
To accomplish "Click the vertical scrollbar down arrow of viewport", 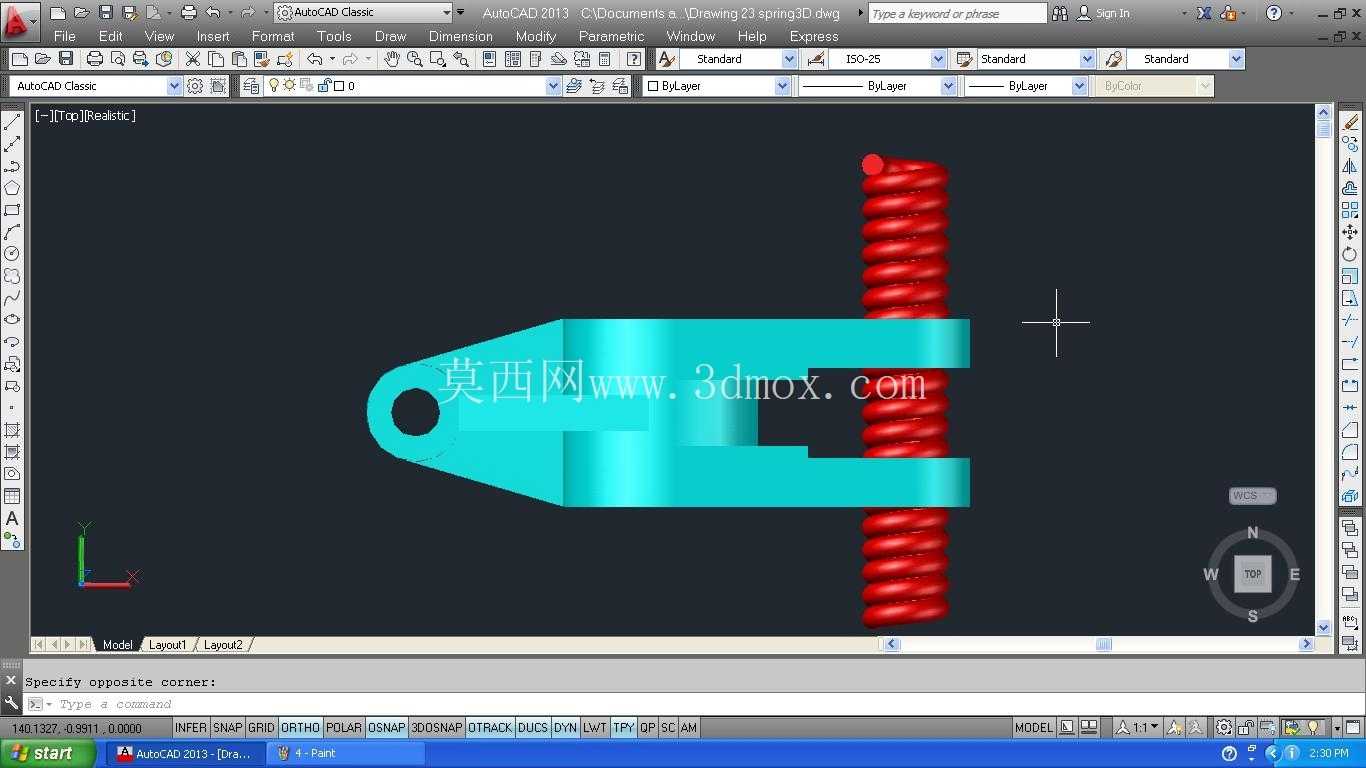I will coord(1324,628).
